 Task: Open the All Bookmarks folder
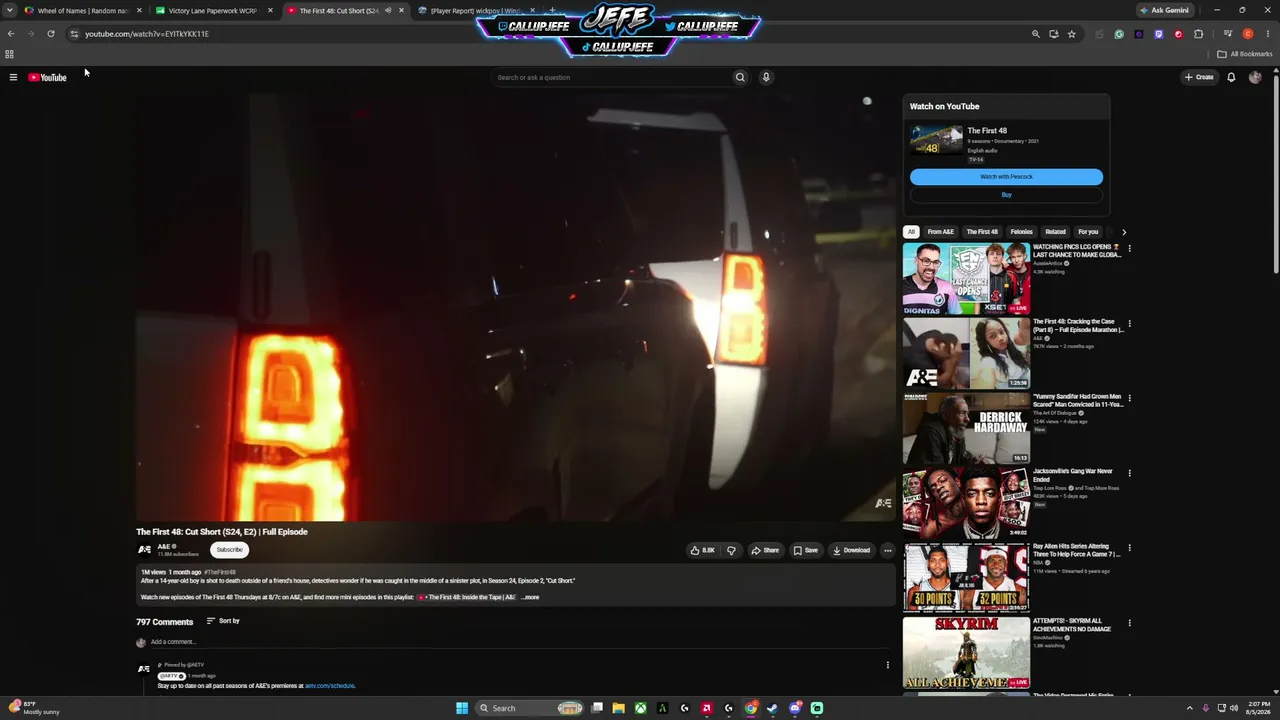pos(1245,54)
